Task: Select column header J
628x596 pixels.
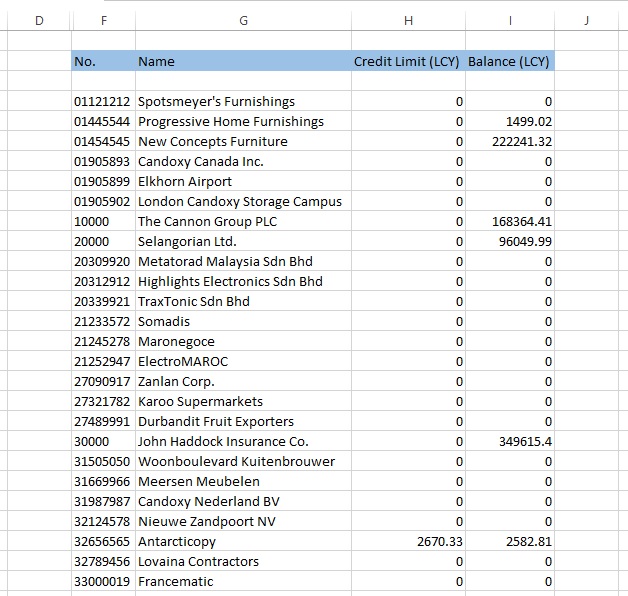Action: point(586,20)
